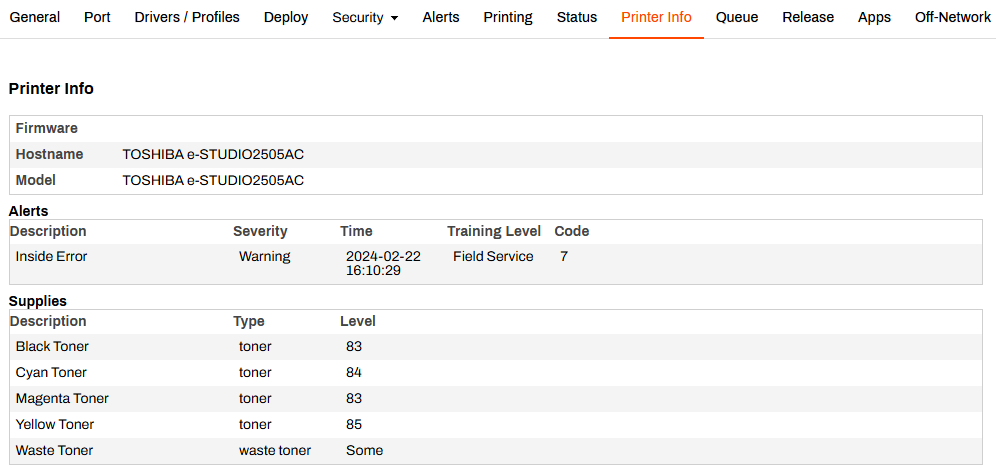Screen dimensions: 996x470
Task: Click the Field Service training level
Action: (494, 257)
